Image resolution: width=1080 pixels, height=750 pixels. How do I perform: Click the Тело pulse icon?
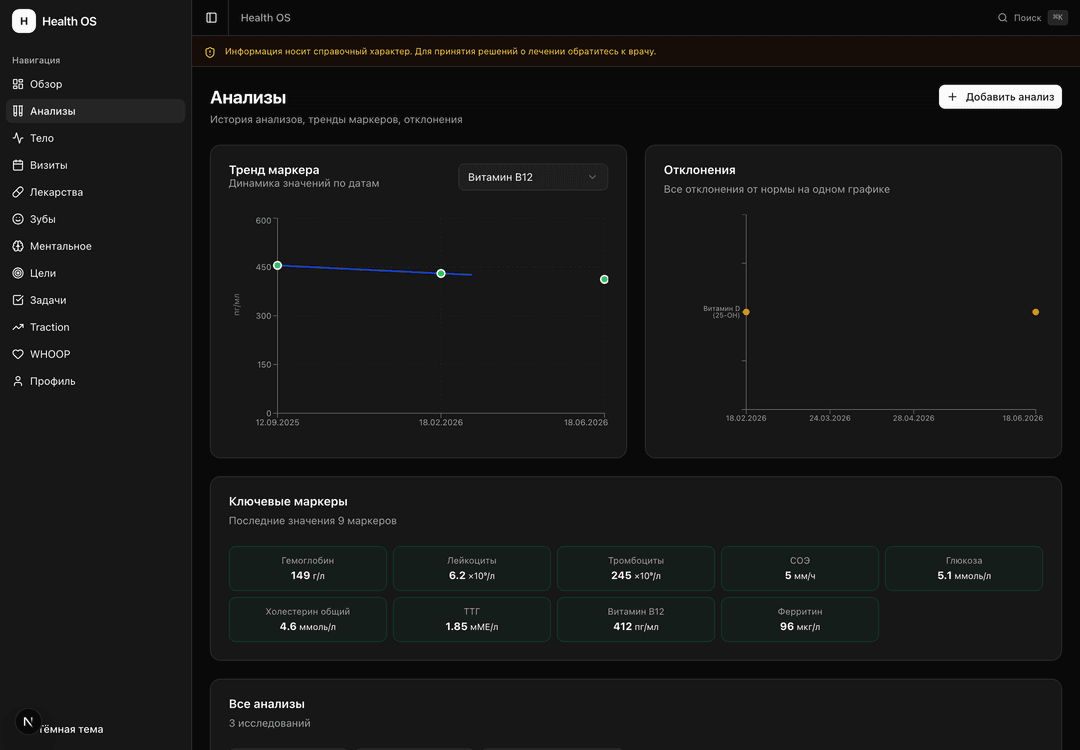(18, 138)
